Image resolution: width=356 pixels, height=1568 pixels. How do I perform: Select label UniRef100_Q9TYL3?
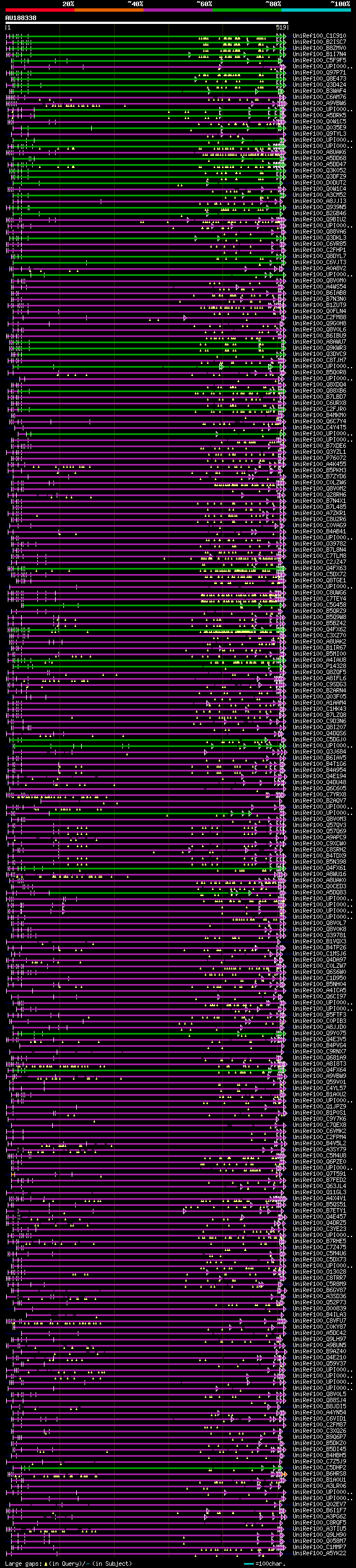[x=319, y=134]
